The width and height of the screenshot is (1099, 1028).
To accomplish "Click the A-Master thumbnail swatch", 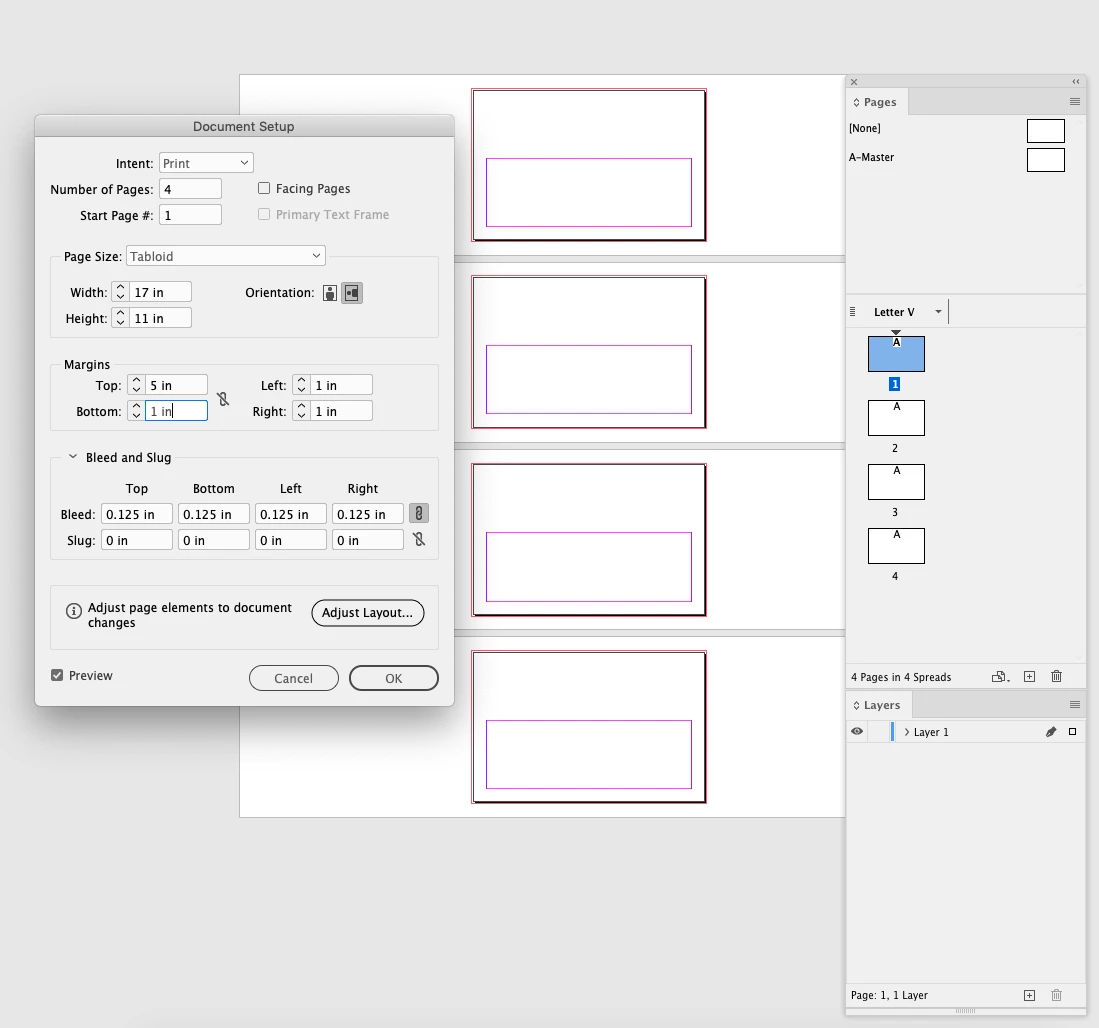I will point(1045,159).
